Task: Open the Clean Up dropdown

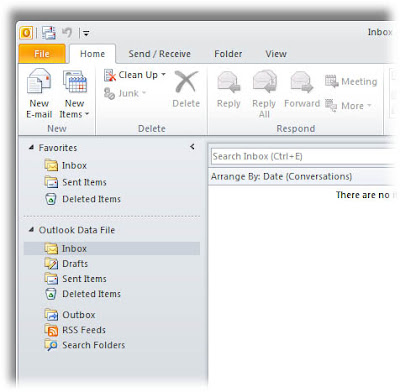Action: tap(135, 75)
